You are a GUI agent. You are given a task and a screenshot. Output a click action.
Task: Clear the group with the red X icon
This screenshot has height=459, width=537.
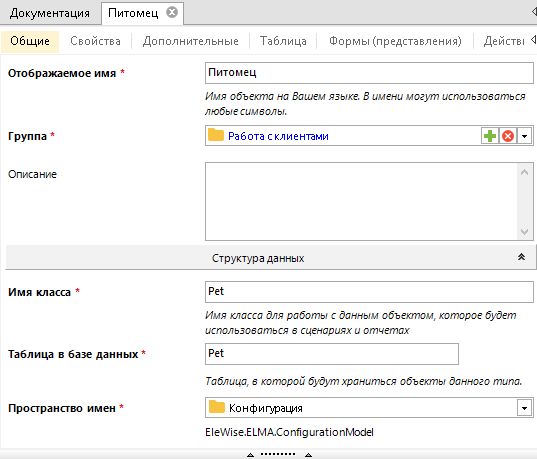click(x=508, y=136)
